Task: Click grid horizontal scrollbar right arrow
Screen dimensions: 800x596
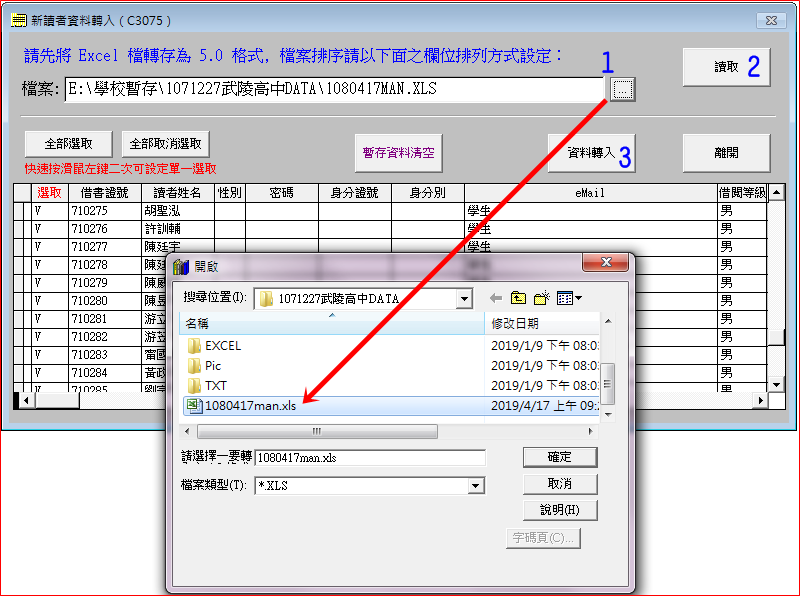Action: pyautogui.click(x=760, y=401)
